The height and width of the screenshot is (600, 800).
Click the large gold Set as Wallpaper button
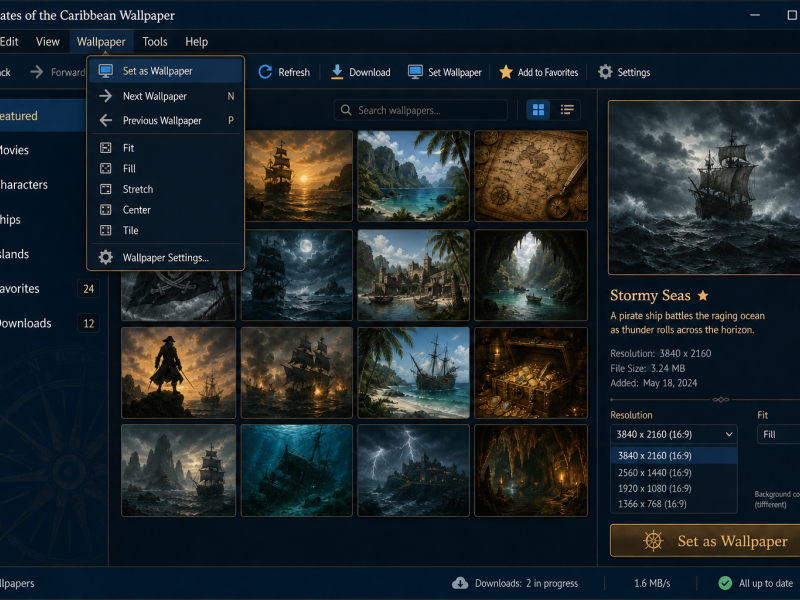pyautogui.click(x=705, y=541)
